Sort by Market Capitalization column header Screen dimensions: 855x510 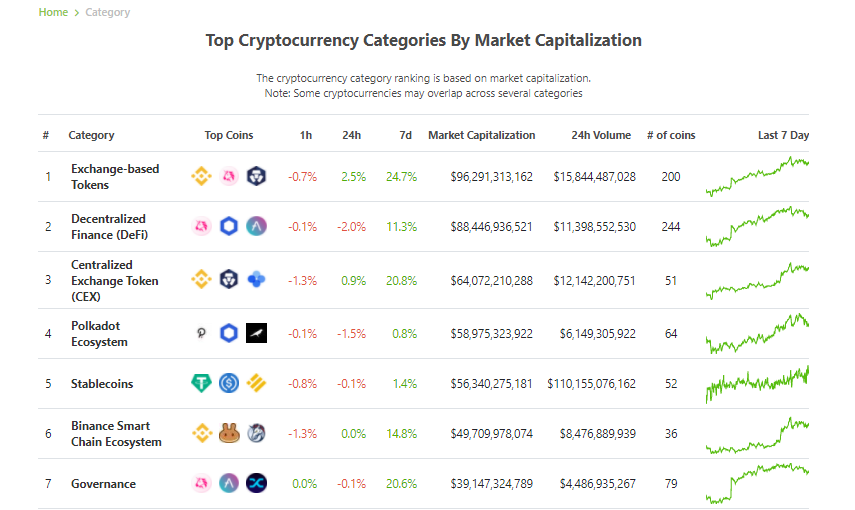(x=481, y=135)
